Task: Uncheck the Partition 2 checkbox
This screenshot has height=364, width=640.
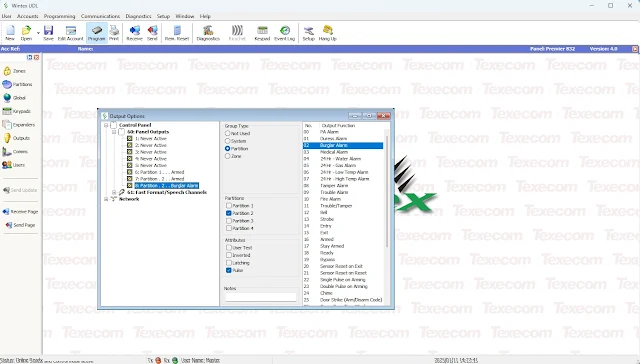Action: pyautogui.click(x=229, y=213)
